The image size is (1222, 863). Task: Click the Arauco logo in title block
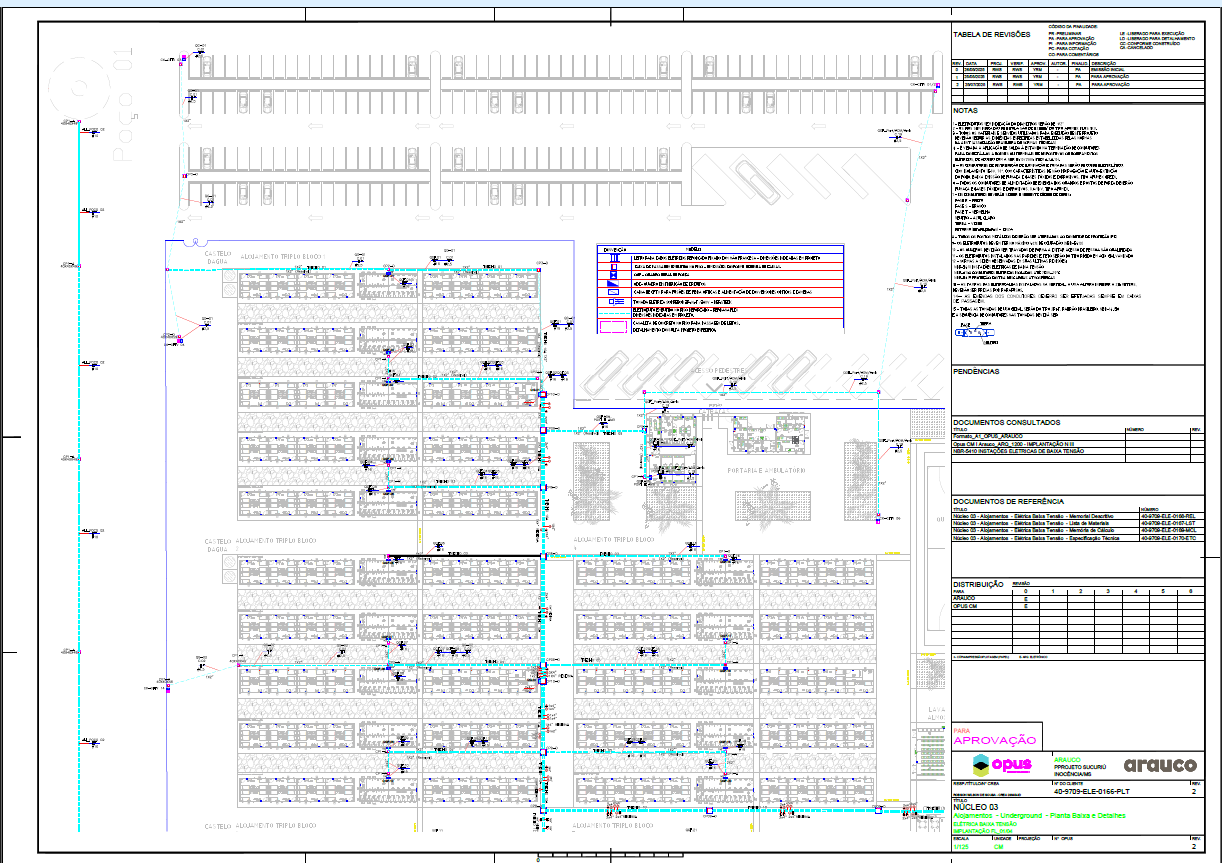pyautogui.click(x=1160, y=765)
